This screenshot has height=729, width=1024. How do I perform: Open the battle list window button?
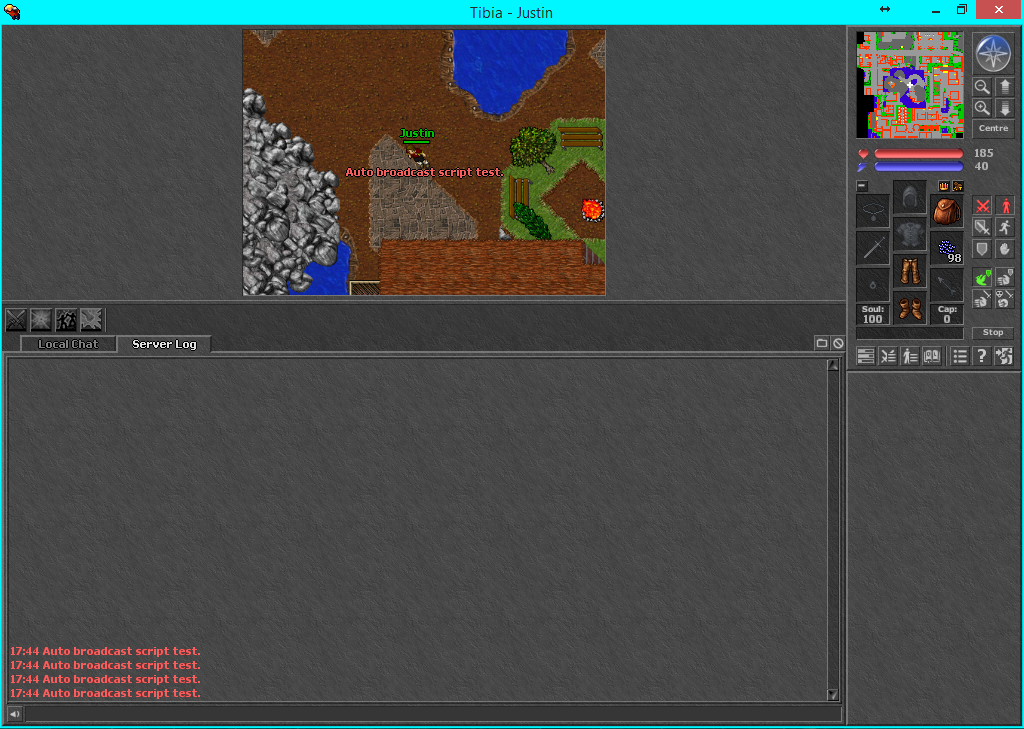click(x=888, y=356)
